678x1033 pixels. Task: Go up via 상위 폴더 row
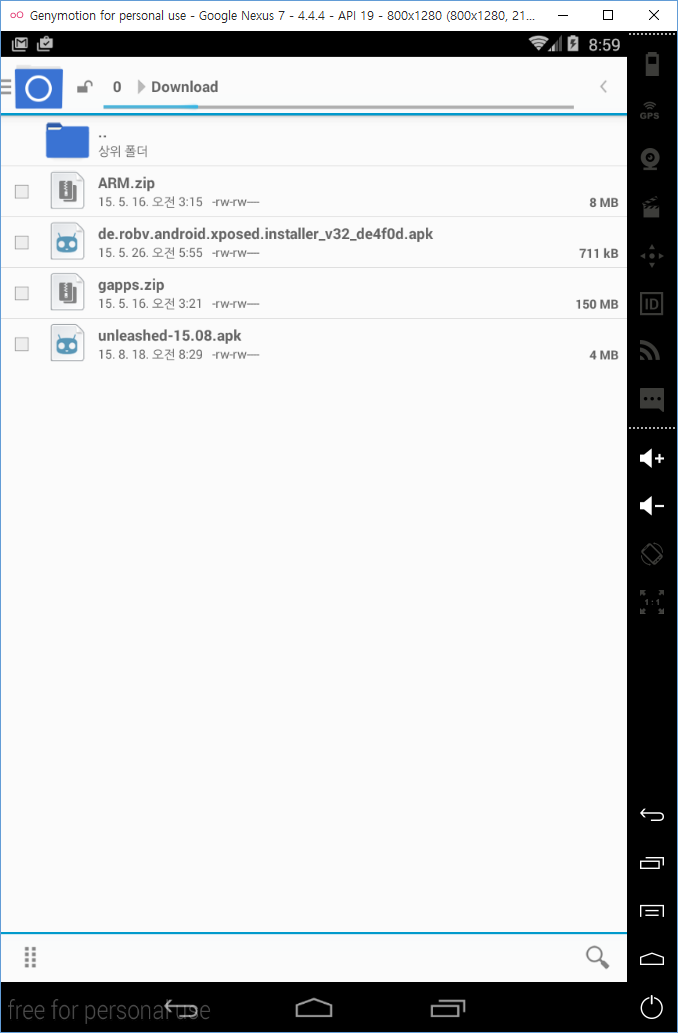click(x=314, y=141)
